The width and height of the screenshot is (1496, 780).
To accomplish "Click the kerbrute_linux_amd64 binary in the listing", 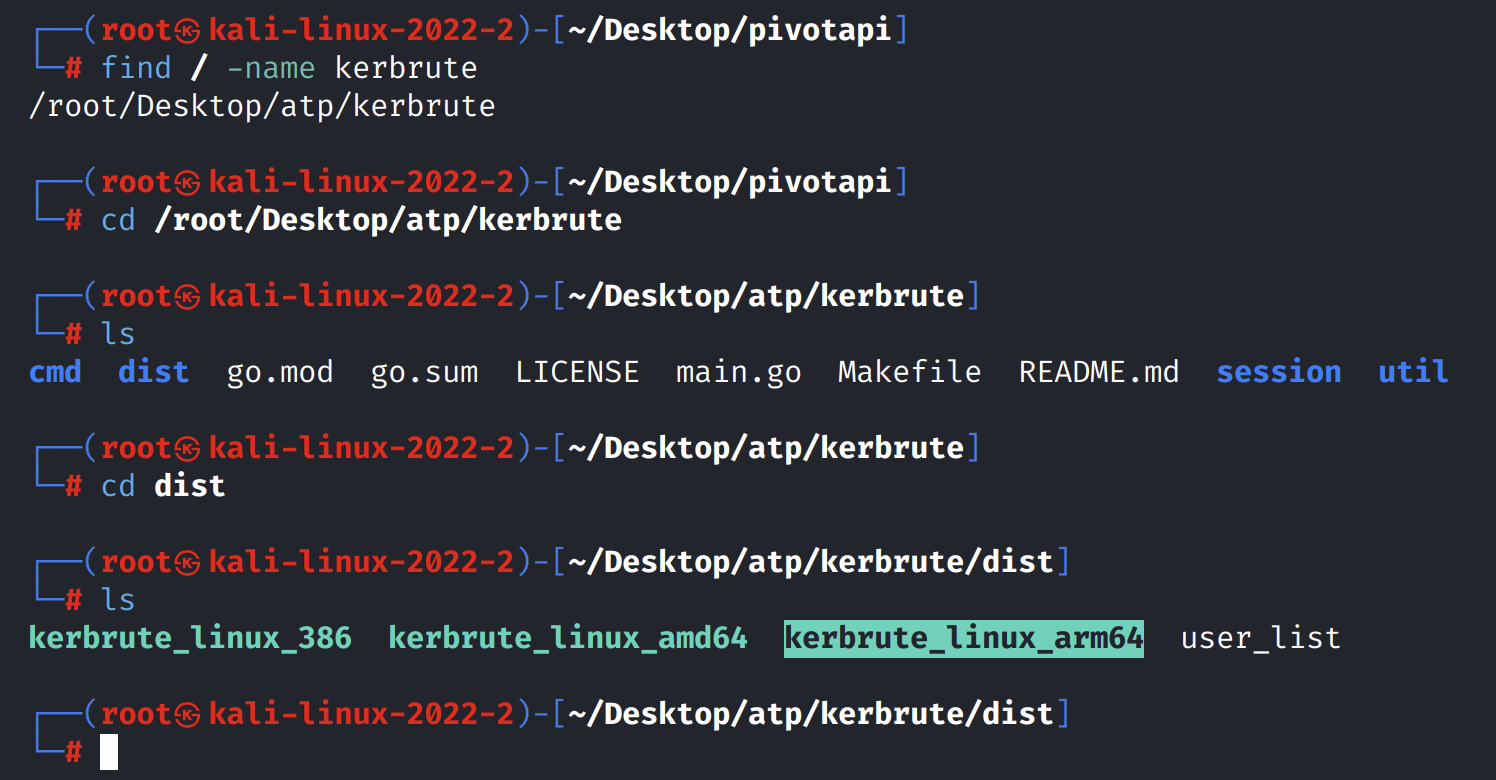I will 567,638.
